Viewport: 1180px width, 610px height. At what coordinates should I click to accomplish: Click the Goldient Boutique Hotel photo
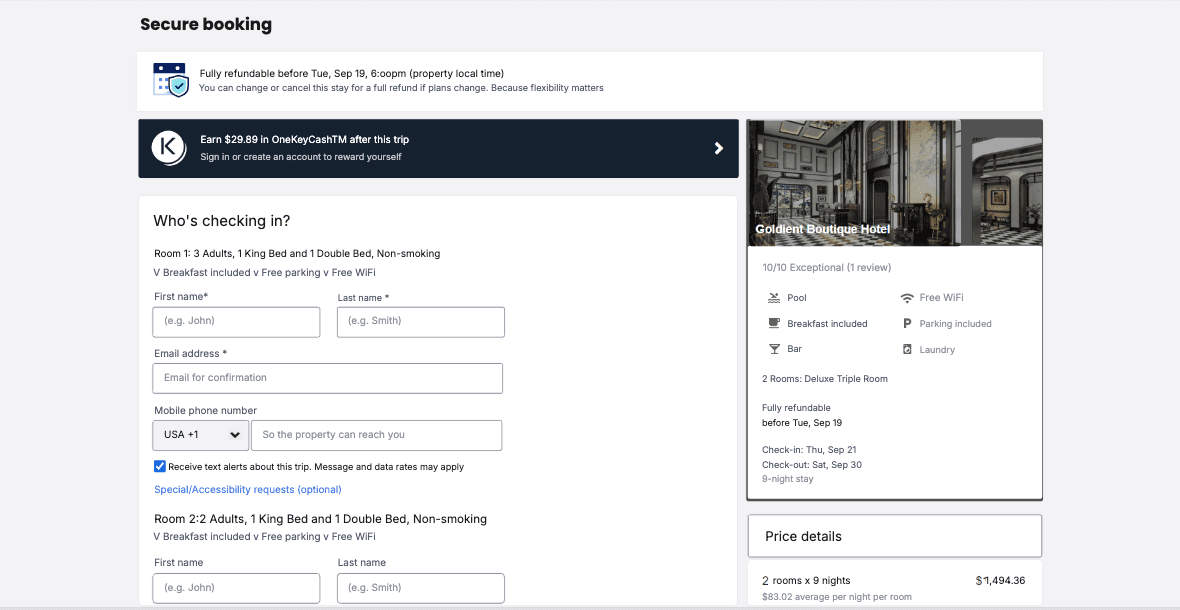[x=894, y=183]
